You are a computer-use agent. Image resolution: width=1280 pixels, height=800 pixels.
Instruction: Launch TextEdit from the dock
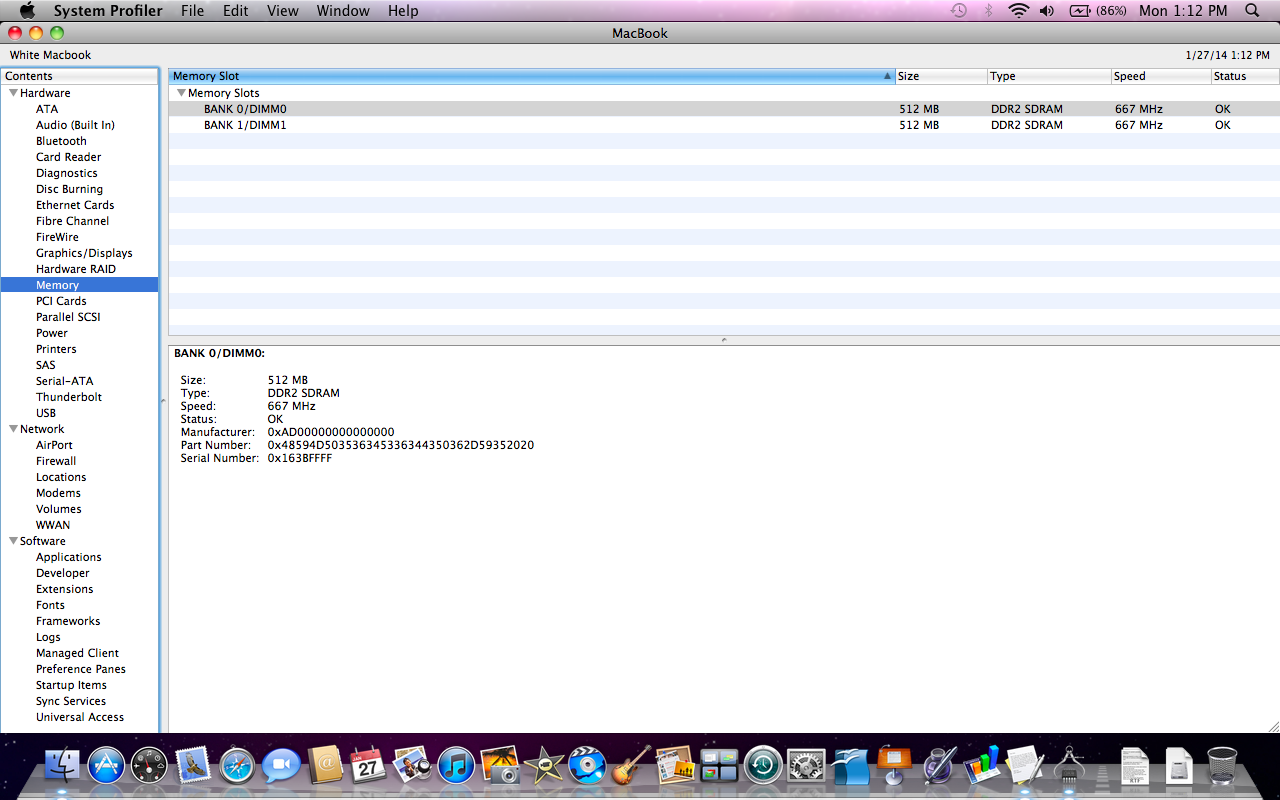tap(1025, 767)
